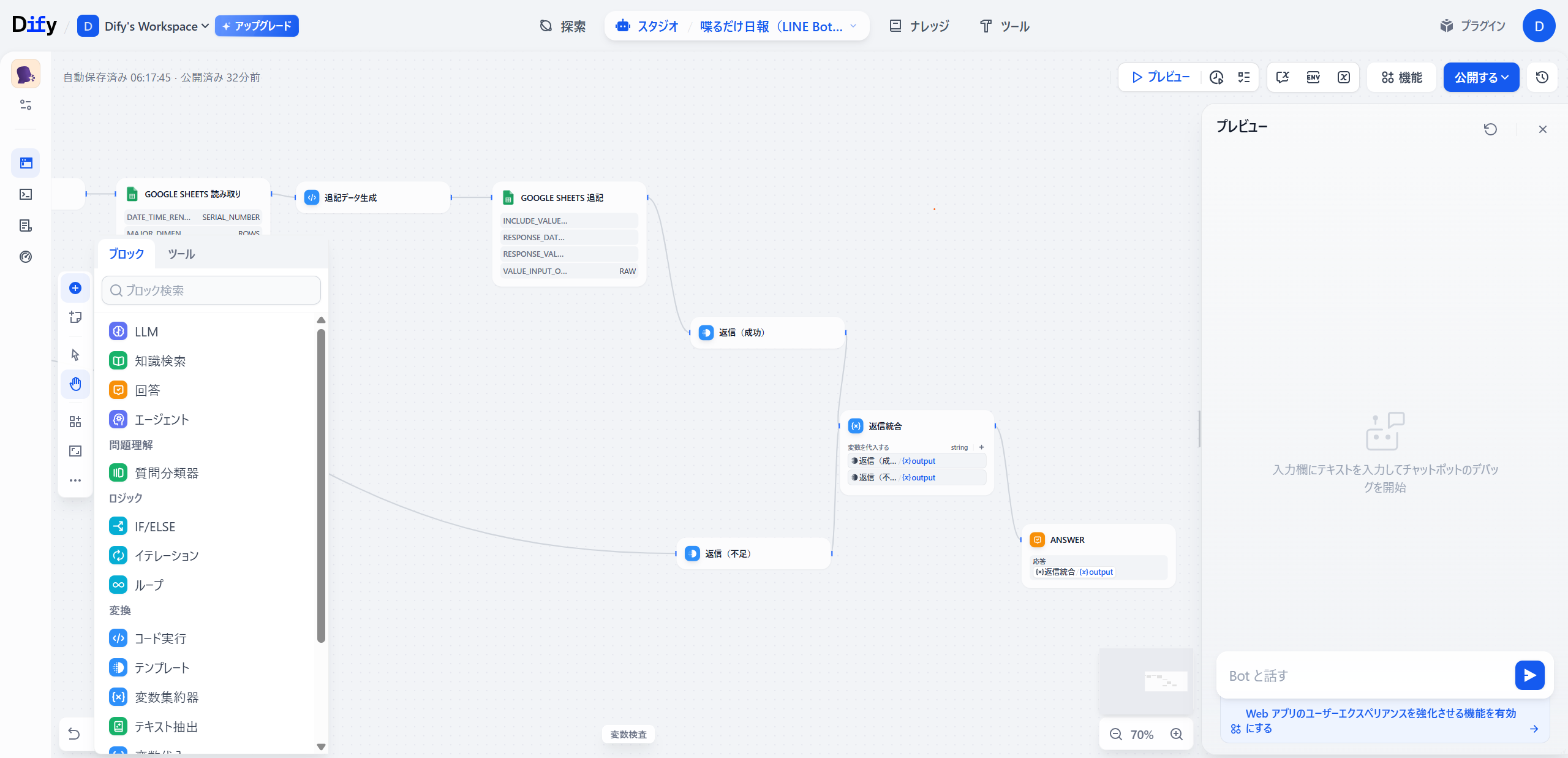Open monitoring via the gauge sidebar icon

click(26, 257)
